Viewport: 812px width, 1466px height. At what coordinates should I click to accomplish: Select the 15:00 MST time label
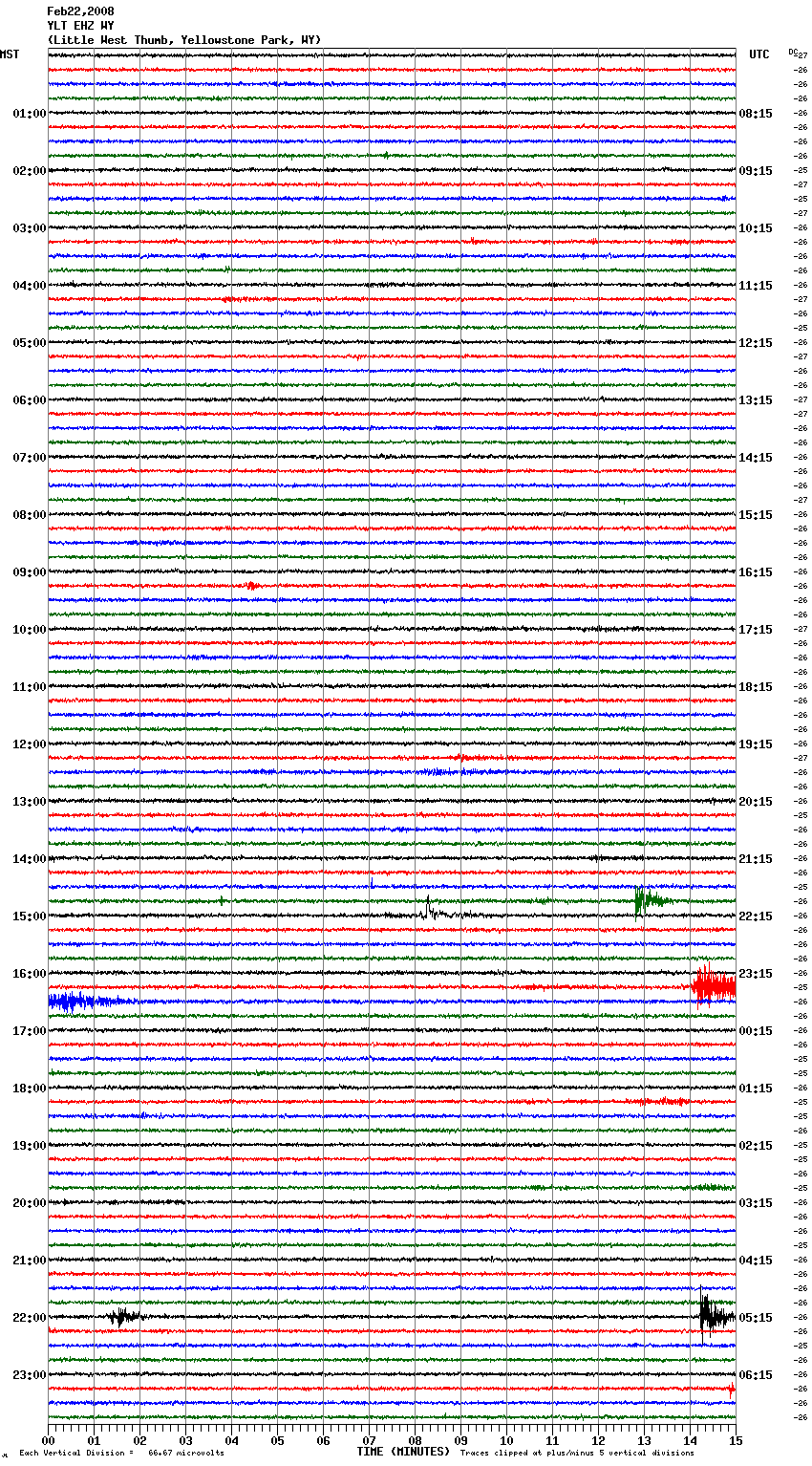tap(30, 916)
